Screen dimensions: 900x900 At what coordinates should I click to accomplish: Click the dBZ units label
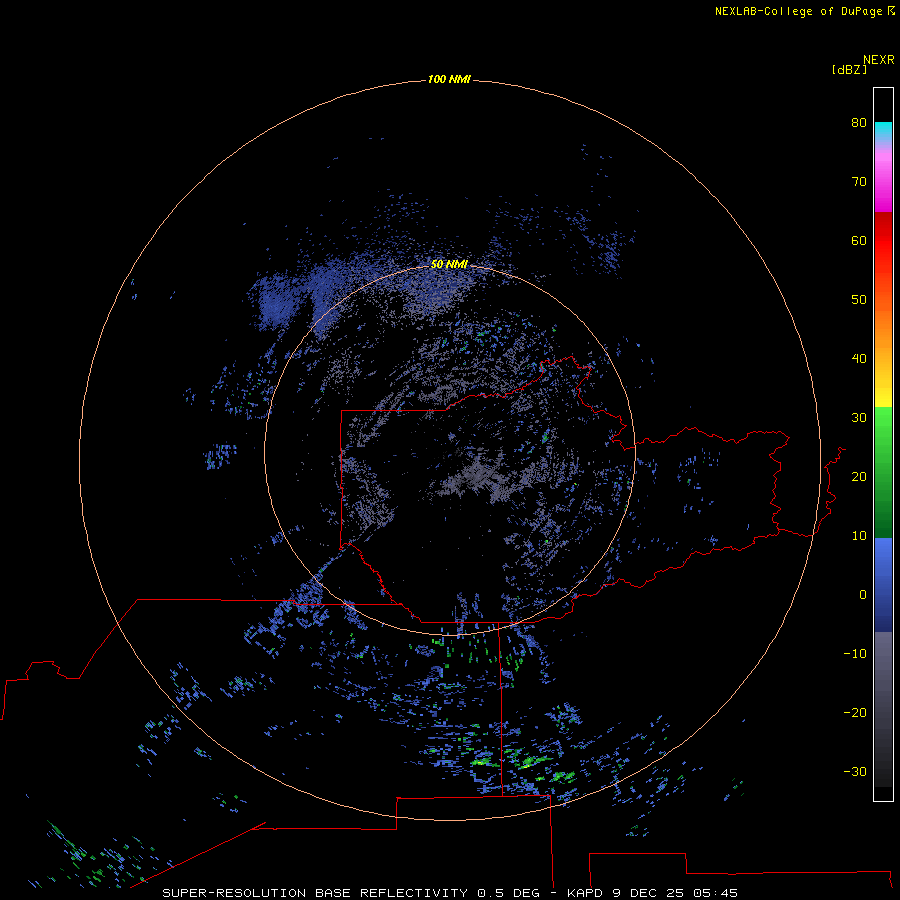click(x=849, y=69)
